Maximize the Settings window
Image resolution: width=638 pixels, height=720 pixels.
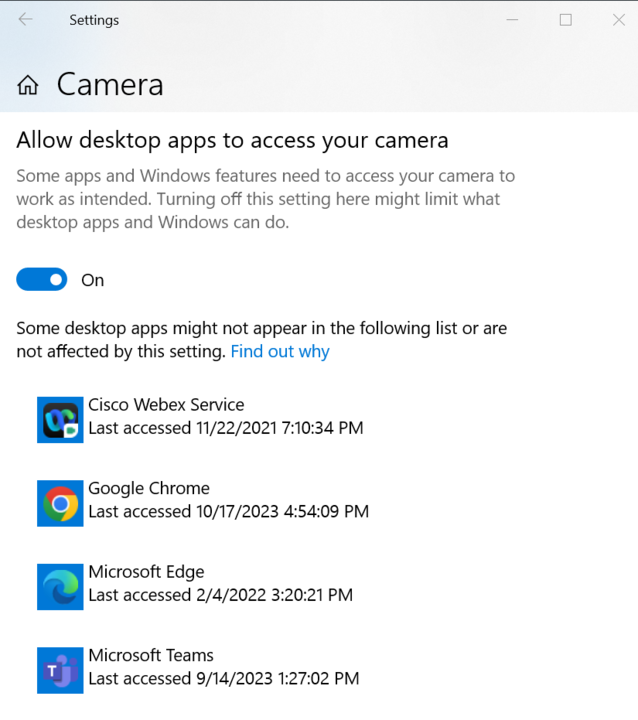(x=566, y=20)
